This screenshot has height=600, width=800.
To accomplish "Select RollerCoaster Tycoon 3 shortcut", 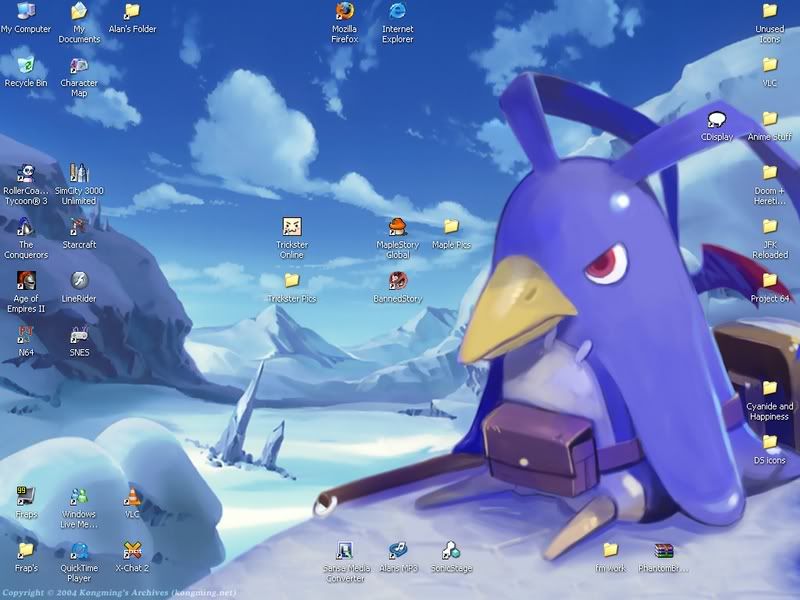I will point(26,185).
